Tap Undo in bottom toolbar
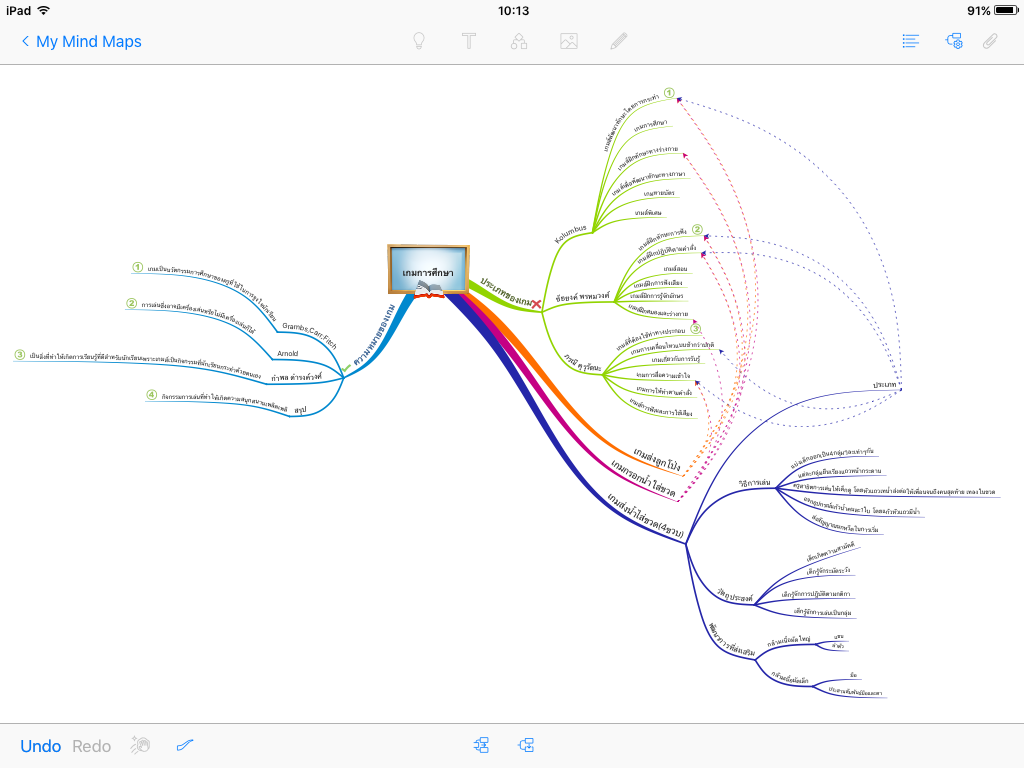The image size is (1024, 768). point(41,746)
